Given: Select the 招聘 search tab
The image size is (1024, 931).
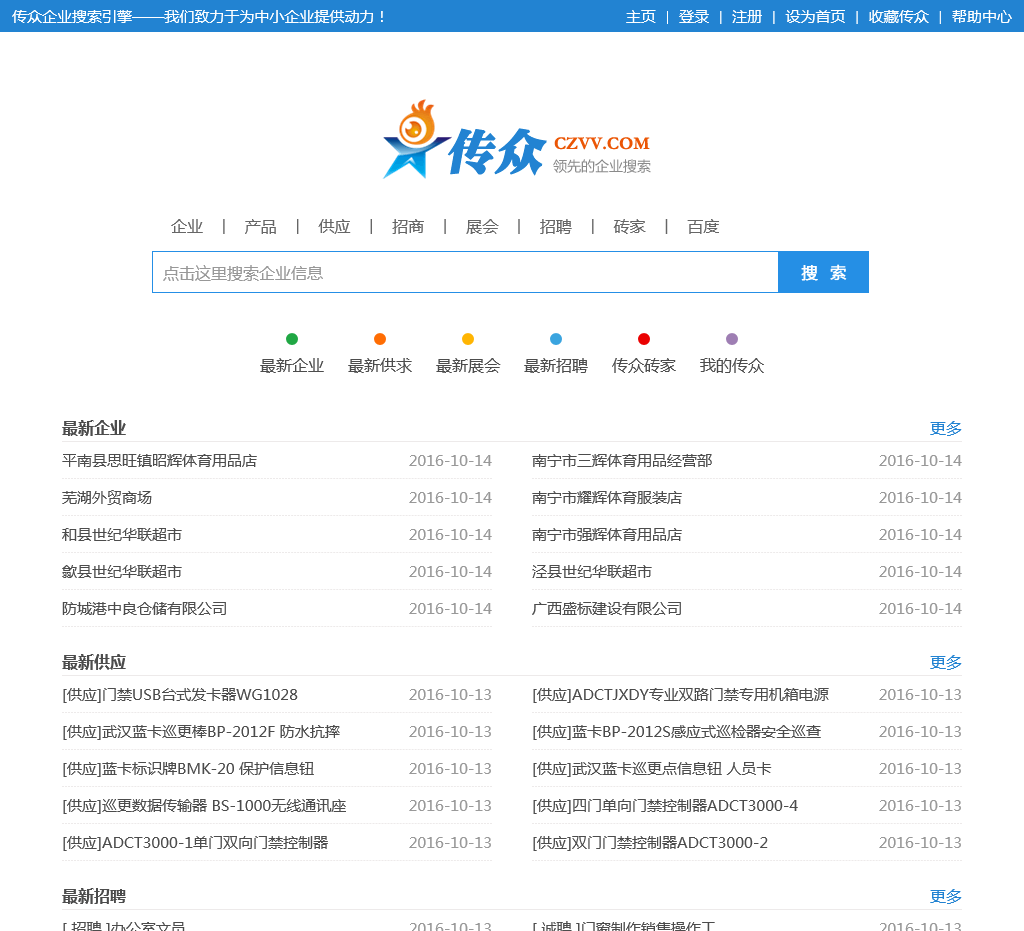Looking at the screenshot, I should coord(556,227).
